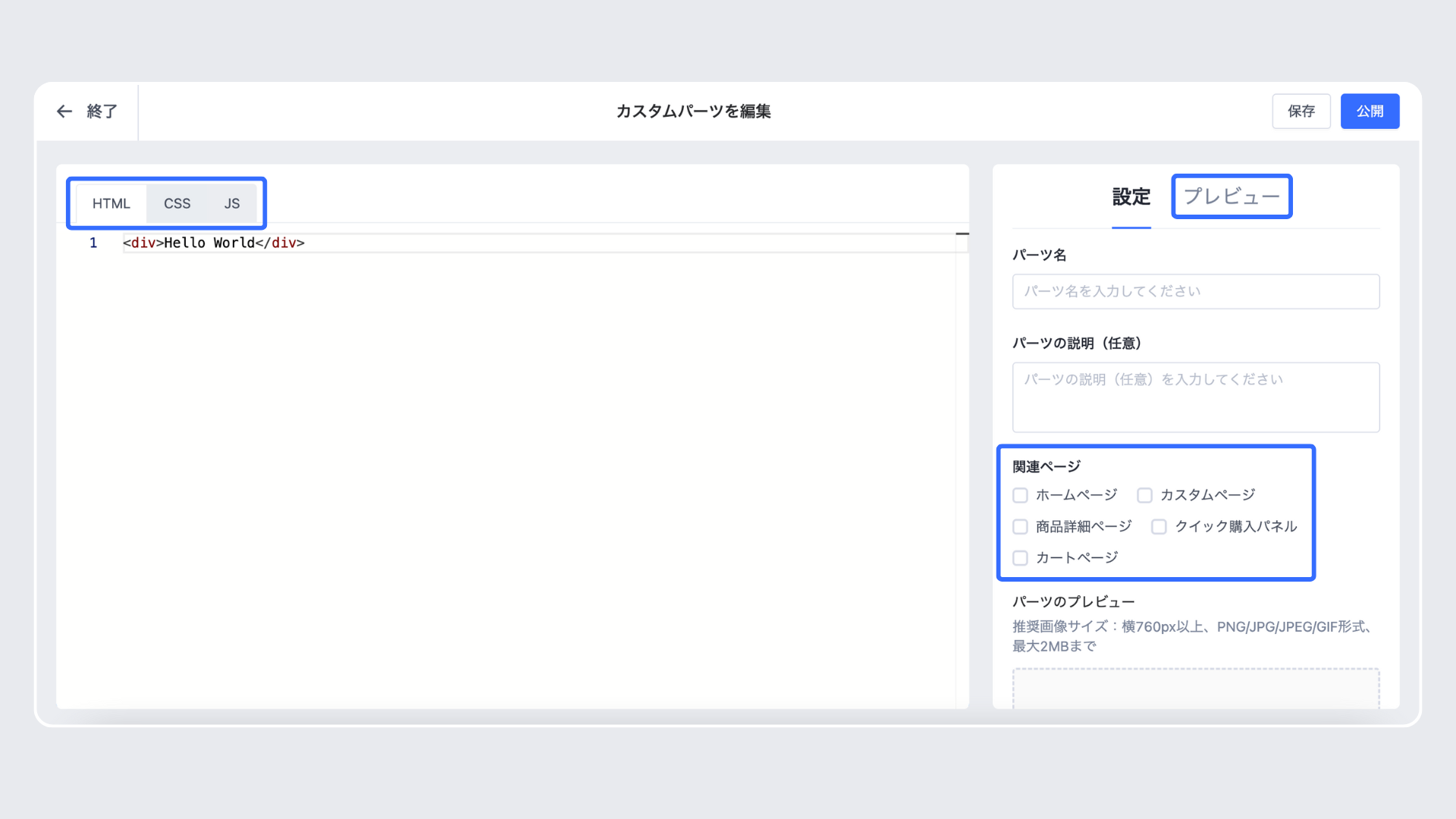Switch to the プレビュー preview tab
Viewport: 1456px width, 819px height.
tap(1232, 196)
